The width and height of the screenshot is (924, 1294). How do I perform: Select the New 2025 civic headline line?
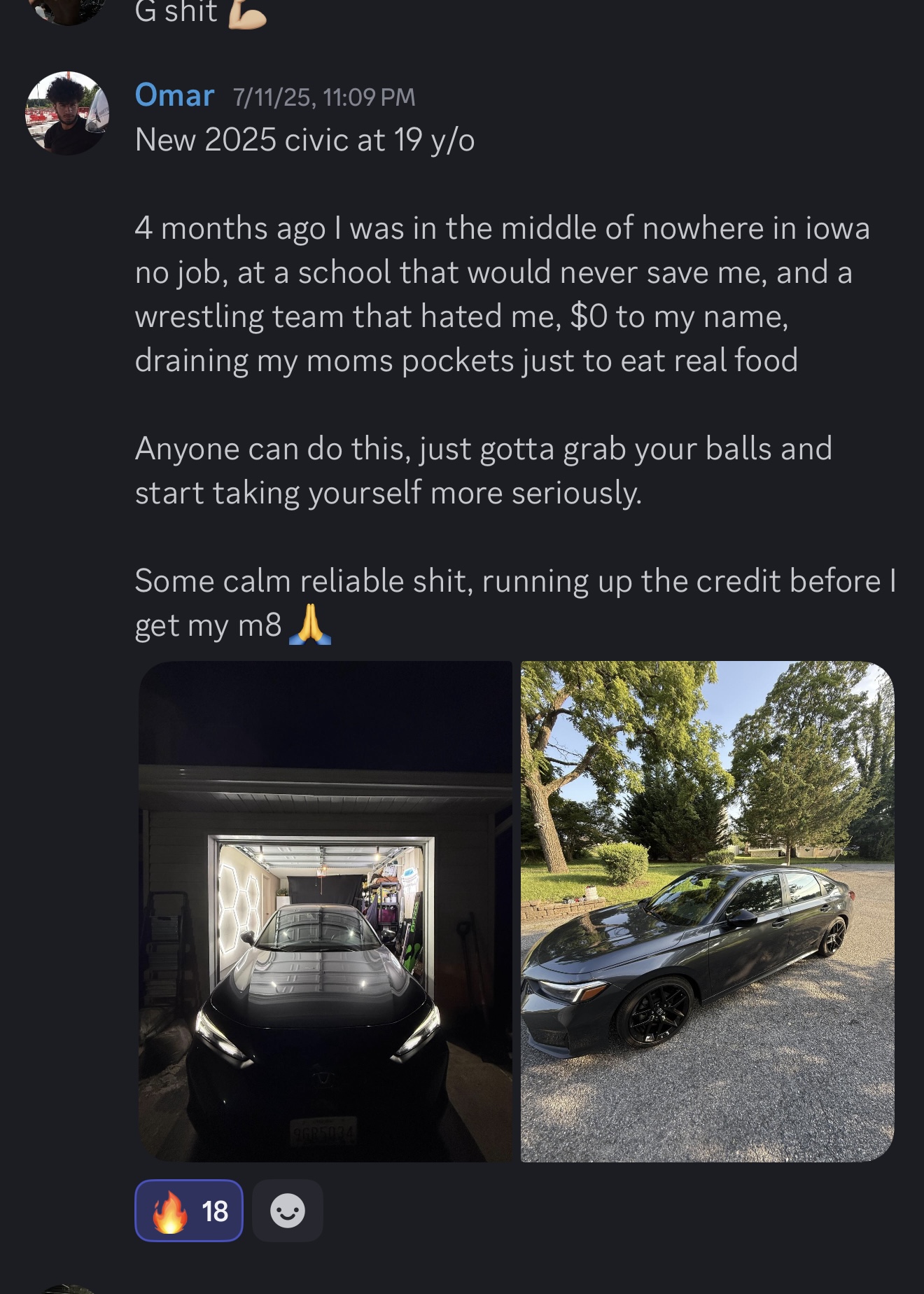[x=305, y=140]
